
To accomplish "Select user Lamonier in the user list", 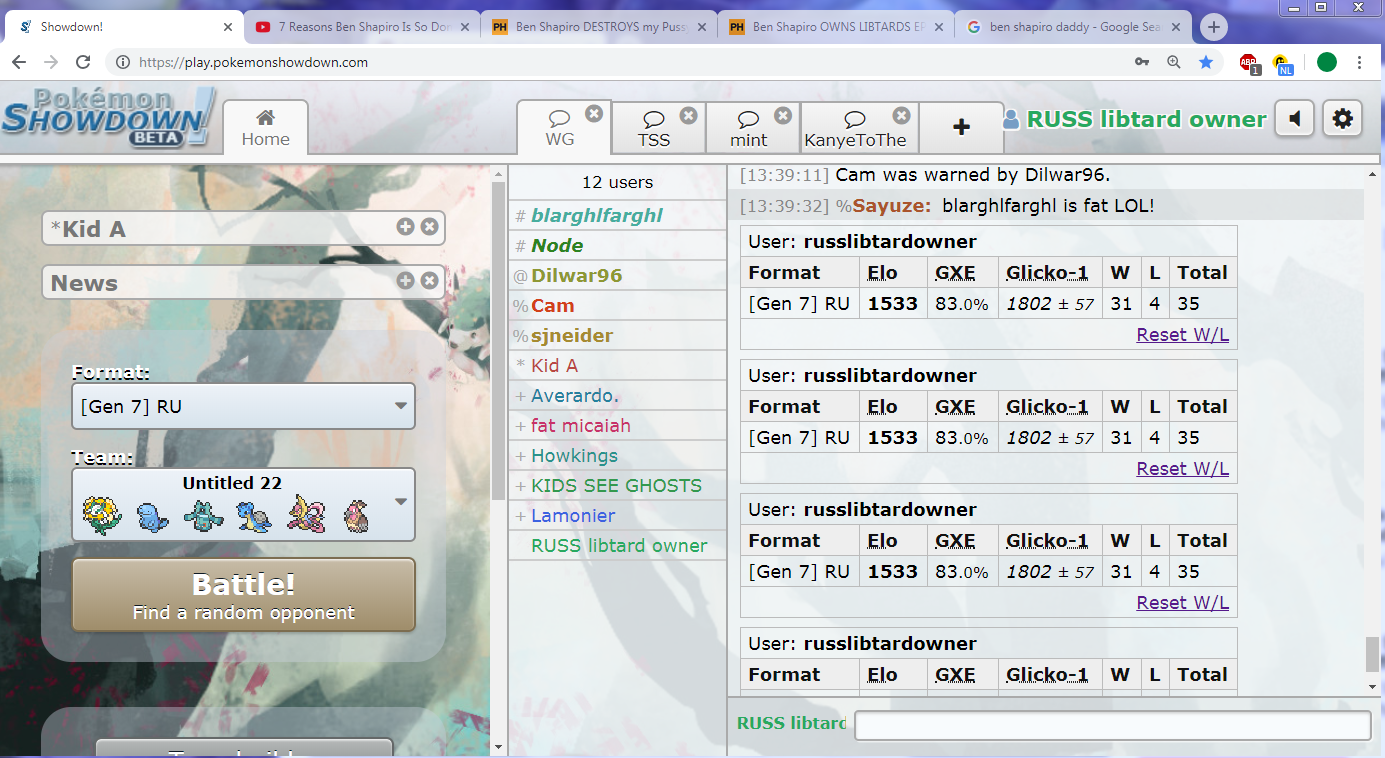I will (617, 516).
